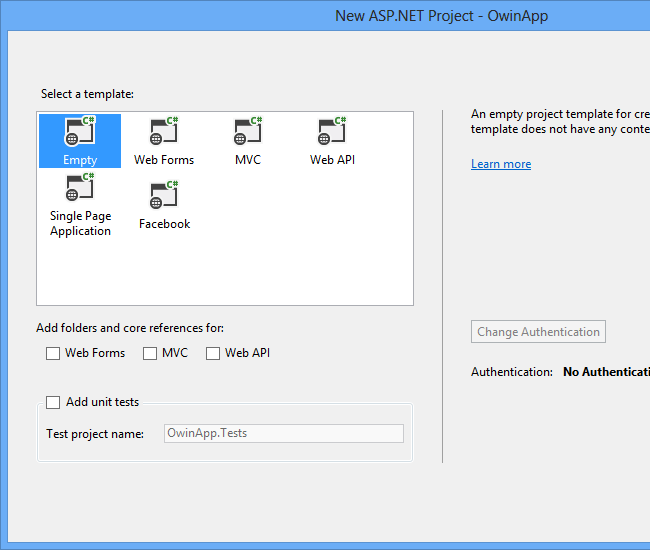
Task: Click the 'Select a template:' label
Action: tap(87, 94)
